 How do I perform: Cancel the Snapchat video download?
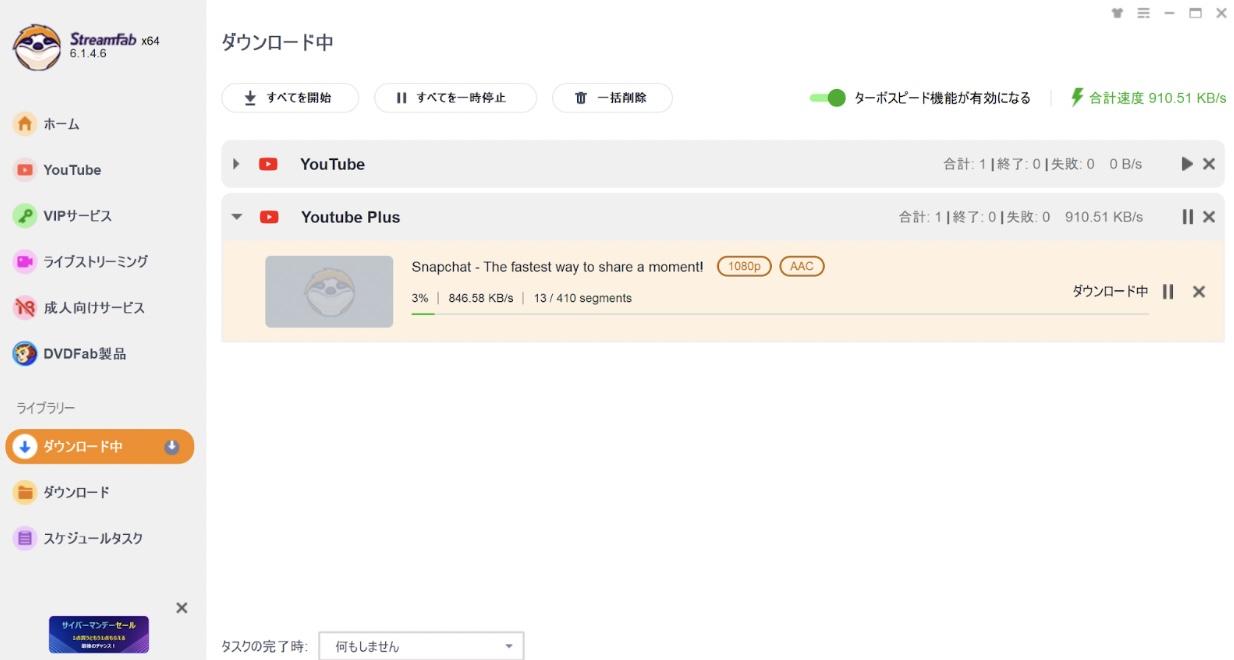(1199, 291)
